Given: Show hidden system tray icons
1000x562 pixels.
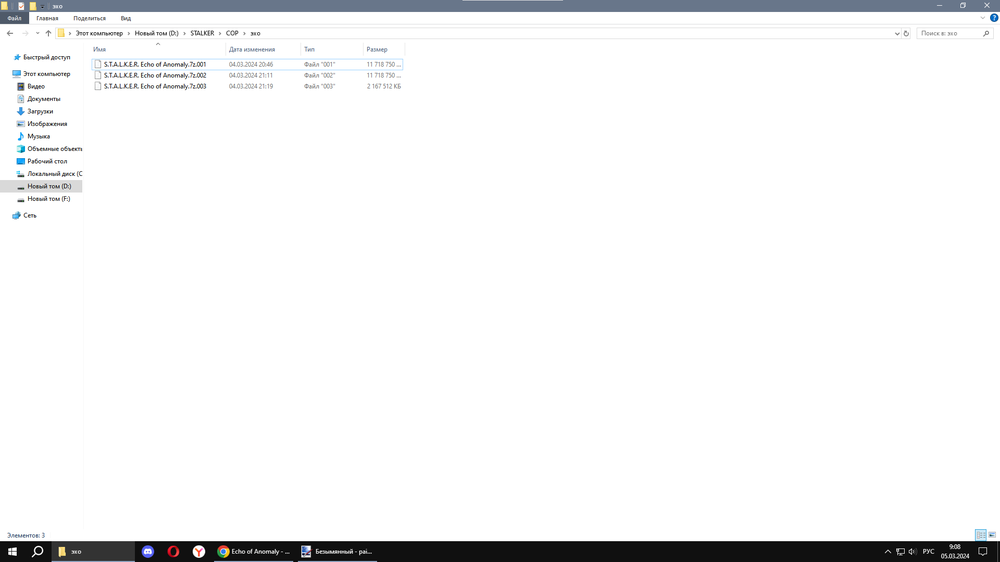Looking at the screenshot, I should (x=888, y=552).
